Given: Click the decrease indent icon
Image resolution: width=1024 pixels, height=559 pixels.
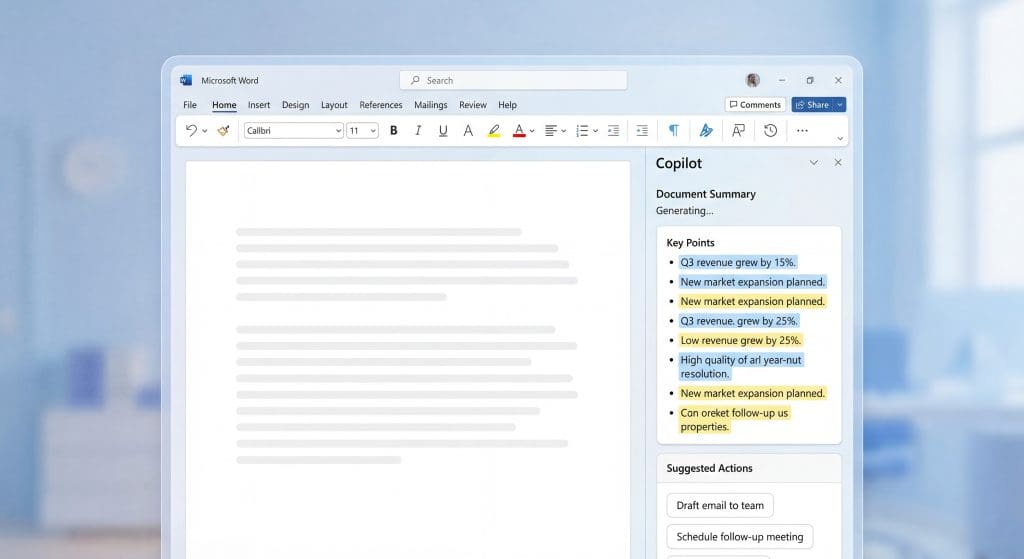Looking at the screenshot, I should (613, 130).
